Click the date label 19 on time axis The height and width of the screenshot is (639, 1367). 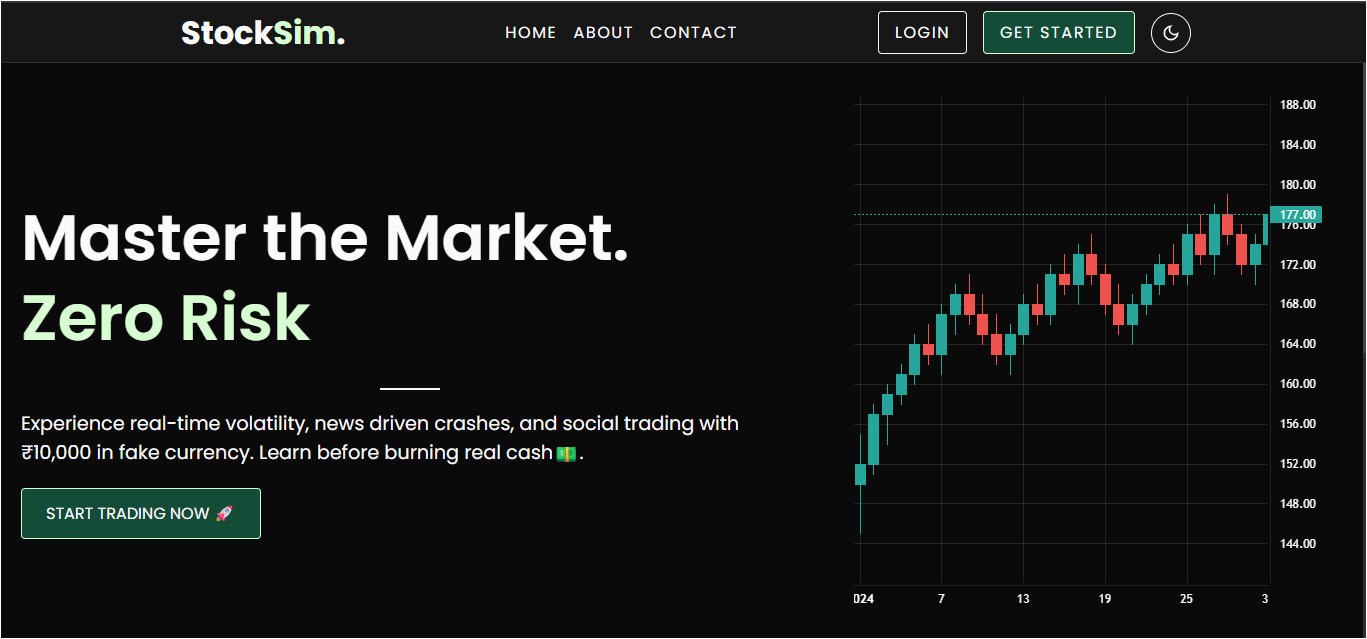(x=1104, y=599)
